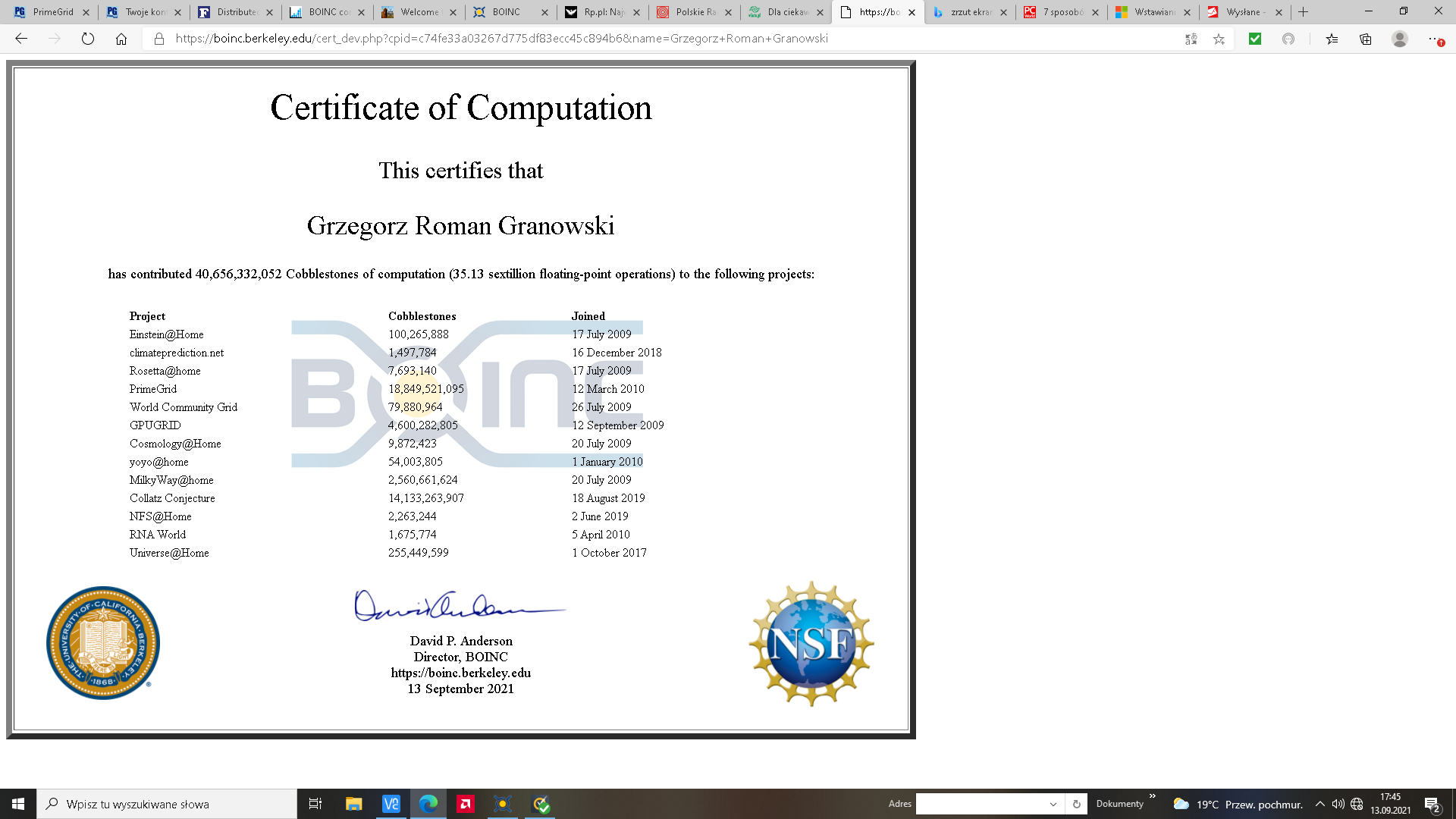
Task: Open the notification center icon
Action: pos(1432,804)
